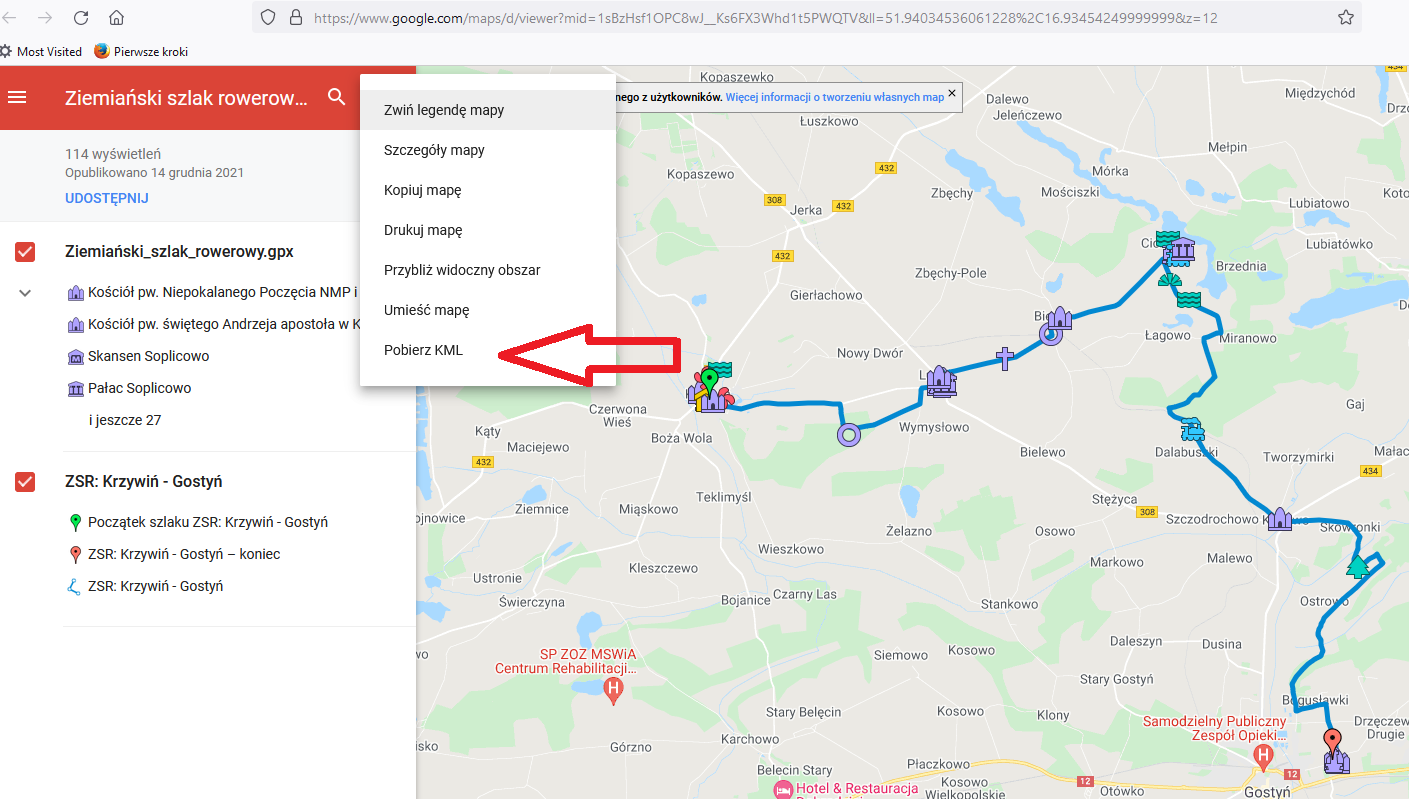
Task: Go to browser home page icon
Action: coord(117,18)
